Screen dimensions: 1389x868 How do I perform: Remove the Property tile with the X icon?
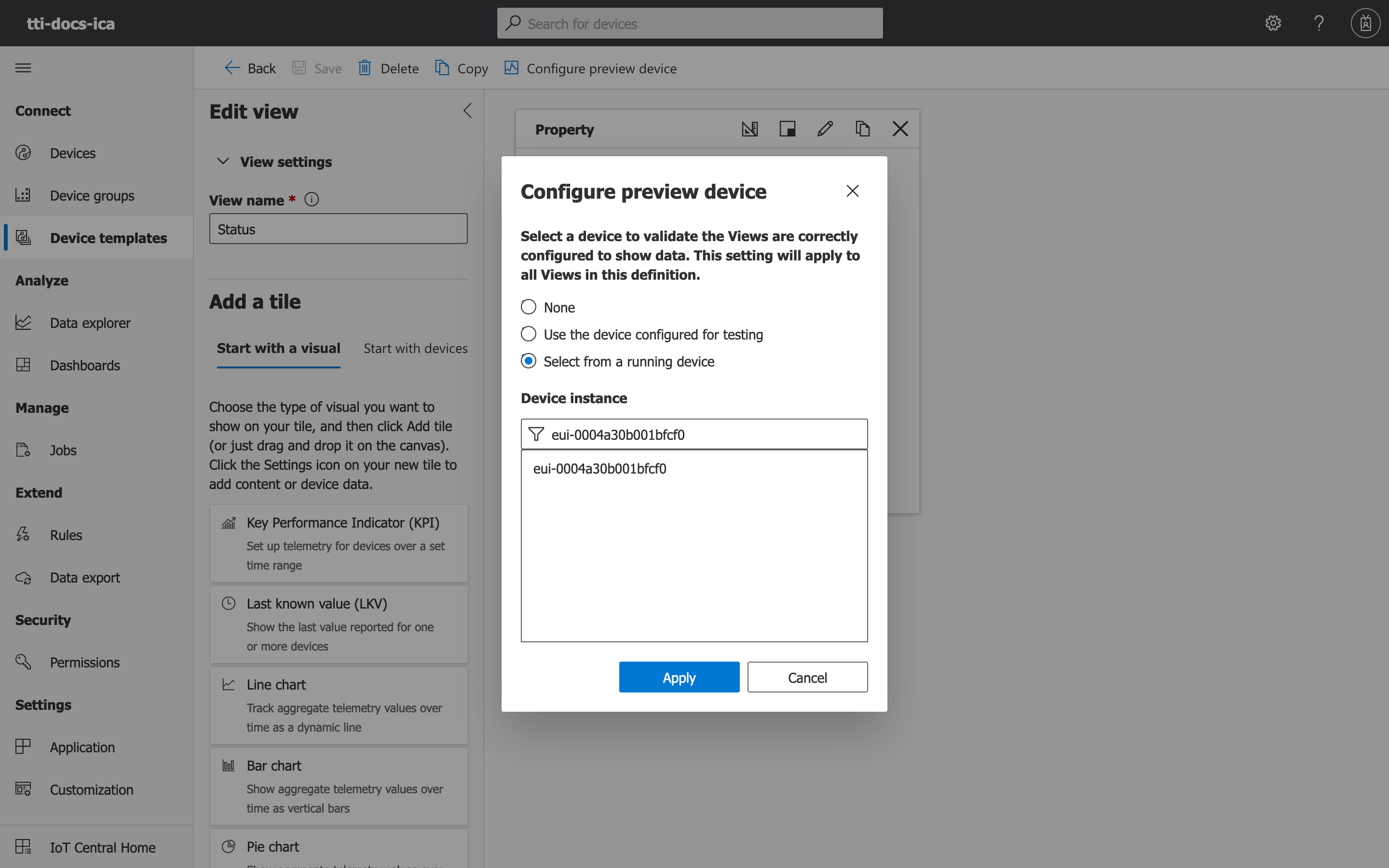click(899, 129)
